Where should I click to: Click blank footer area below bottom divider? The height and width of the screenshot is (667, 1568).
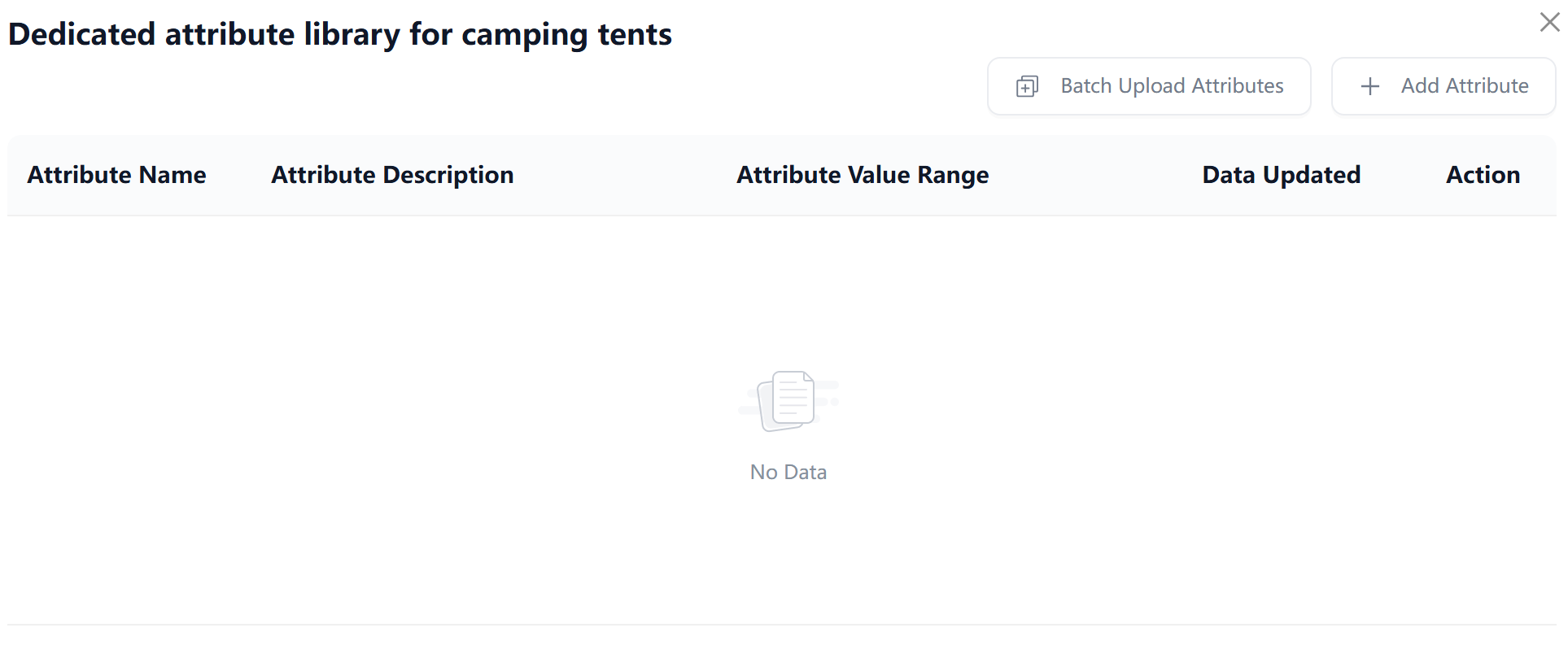tap(781, 647)
